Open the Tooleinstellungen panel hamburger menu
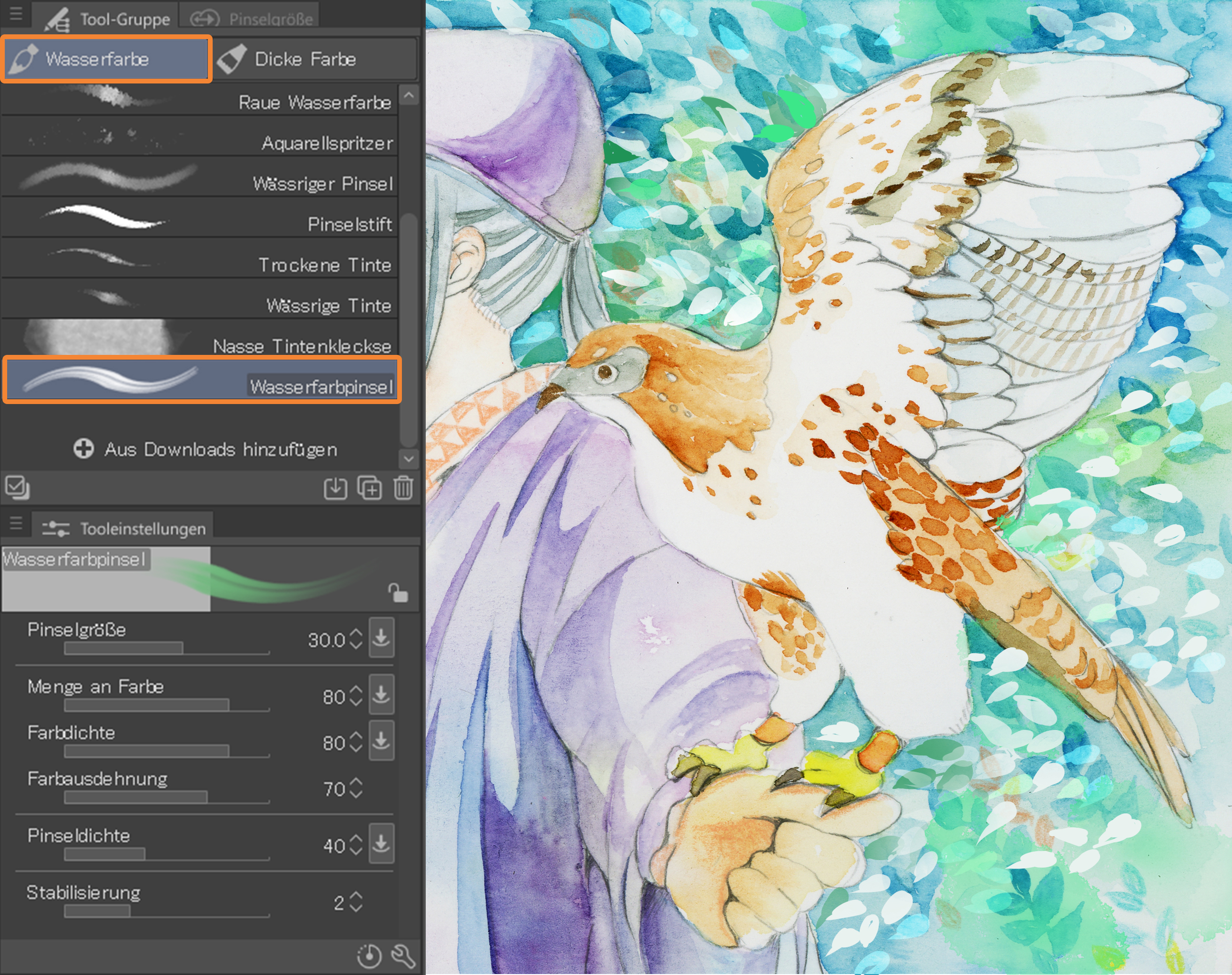The height and width of the screenshot is (975, 1232). pyautogui.click(x=16, y=522)
